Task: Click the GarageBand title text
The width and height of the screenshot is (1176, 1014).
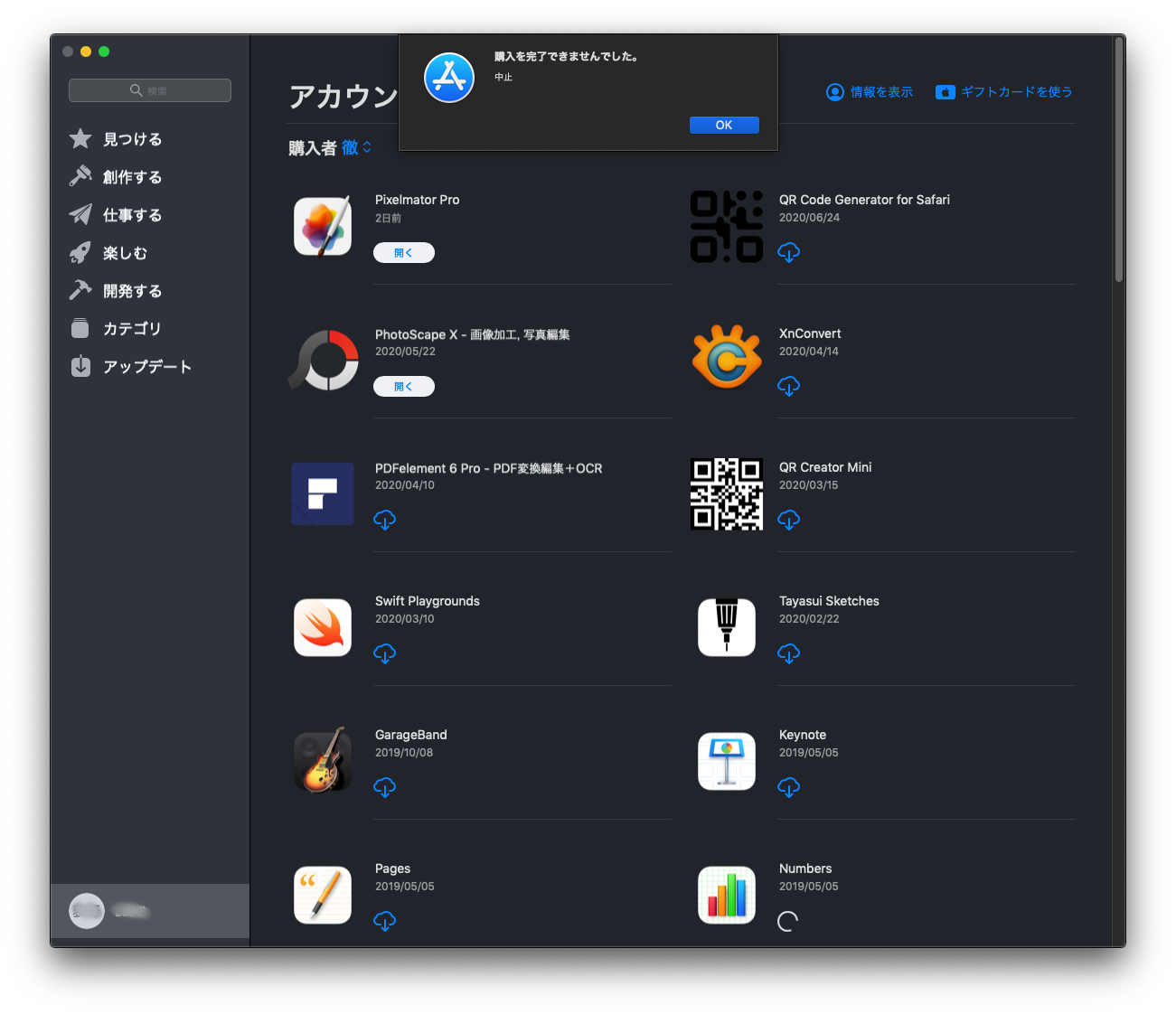Action: [x=411, y=735]
